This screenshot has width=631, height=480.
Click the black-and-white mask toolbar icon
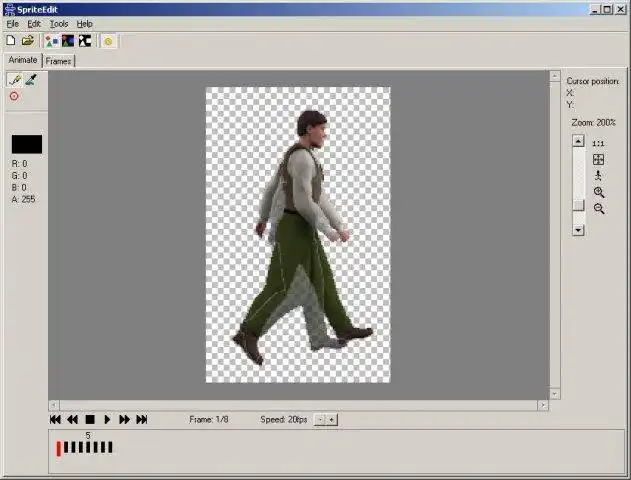click(85, 41)
